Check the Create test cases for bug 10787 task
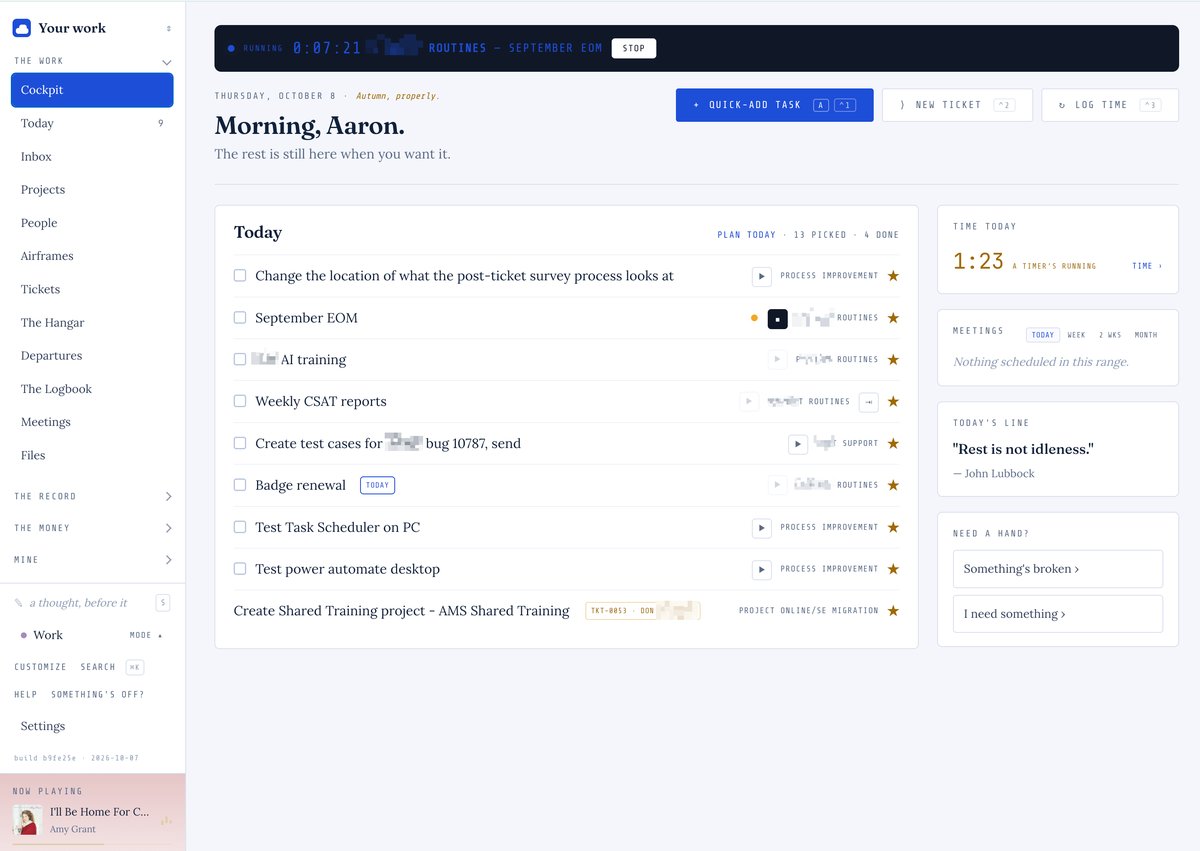The height and width of the screenshot is (851, 1200). click(x=240, y=443)
